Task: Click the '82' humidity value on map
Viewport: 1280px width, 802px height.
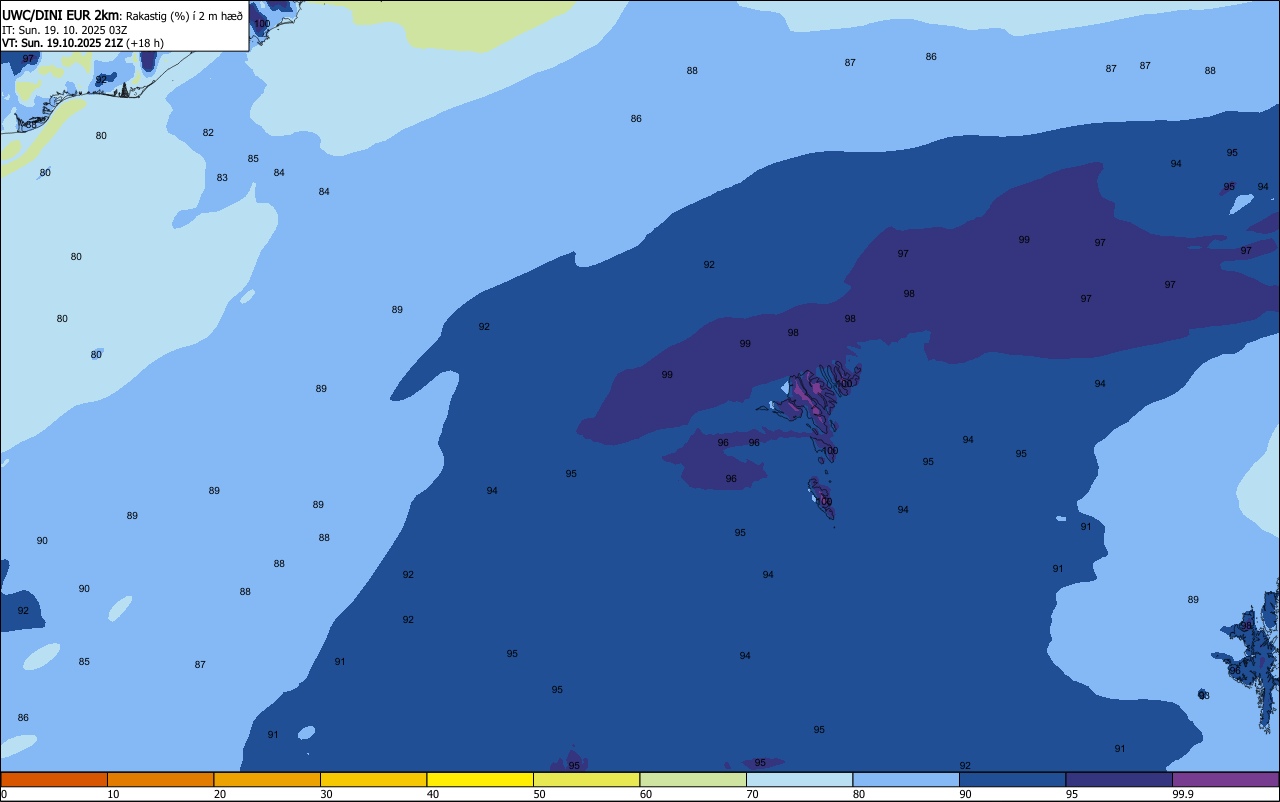Action: click(x=208, y=133)
